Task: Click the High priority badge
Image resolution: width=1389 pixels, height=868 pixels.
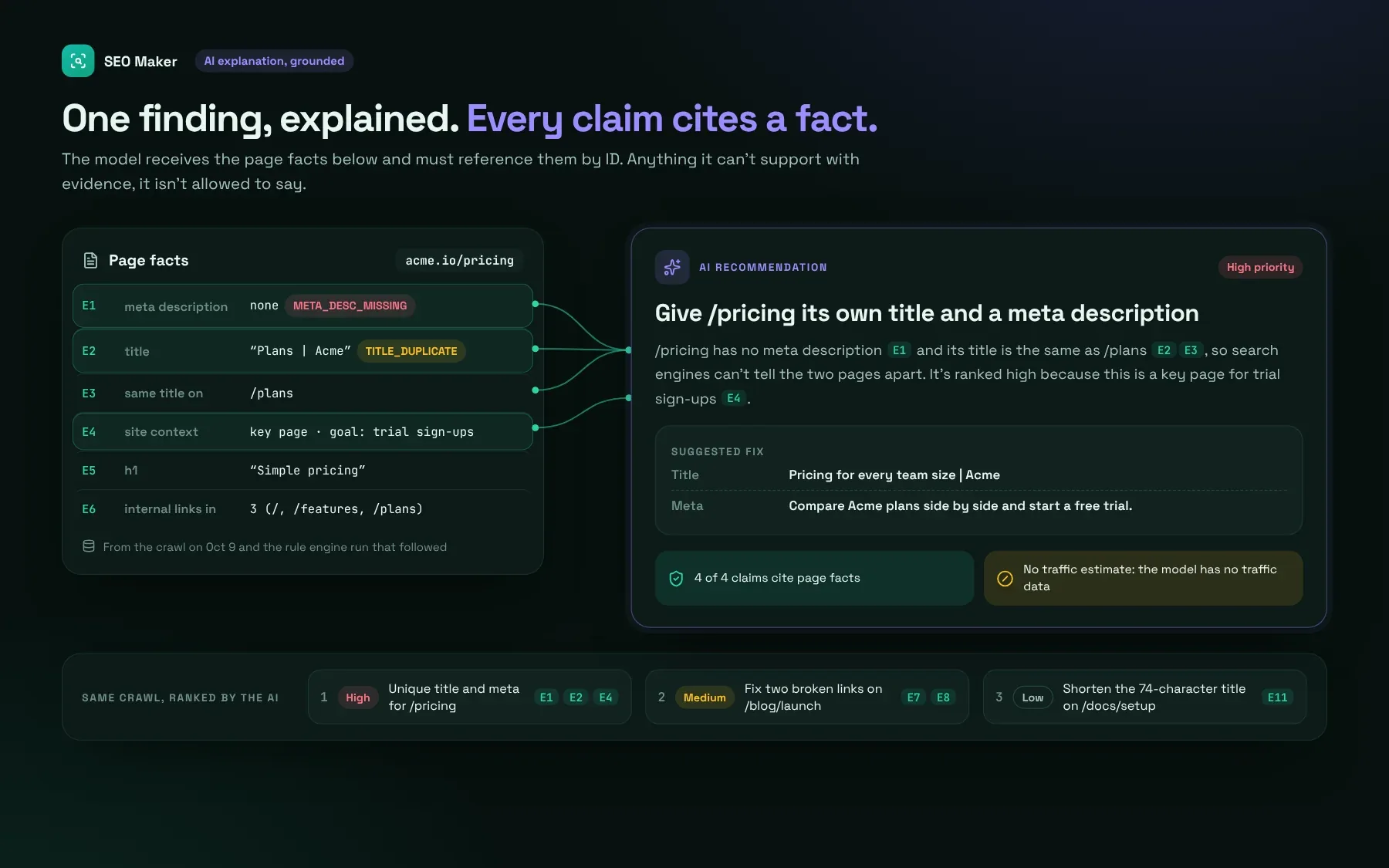Action: (x=1260, y=267)
